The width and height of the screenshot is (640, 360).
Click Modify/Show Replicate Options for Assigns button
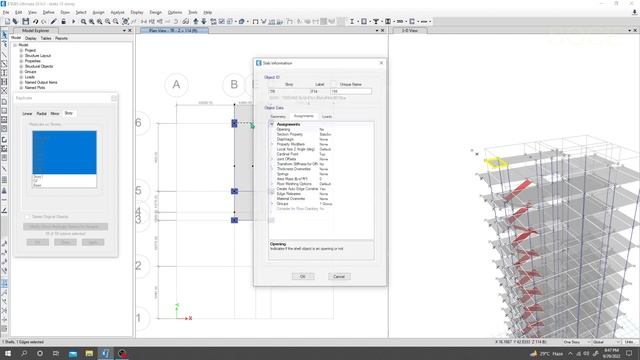65,227
